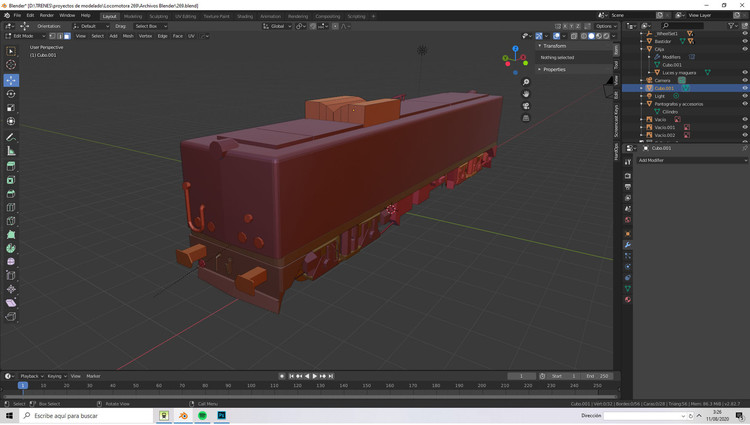
Task: Collapse the Caja collection in outliner
Action: [641, 49]
